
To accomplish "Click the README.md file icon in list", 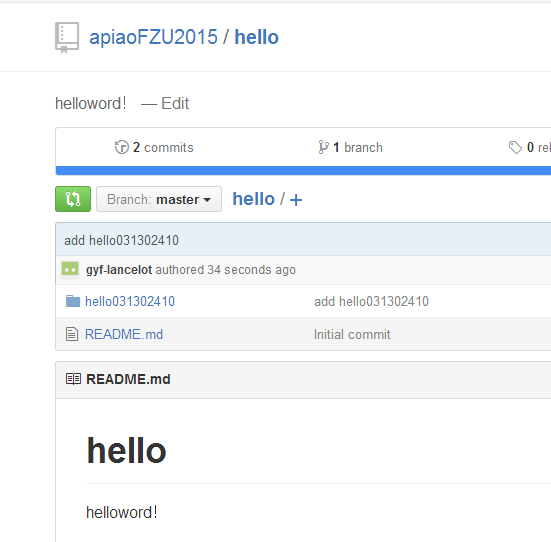I will click(x=72, y=334).
